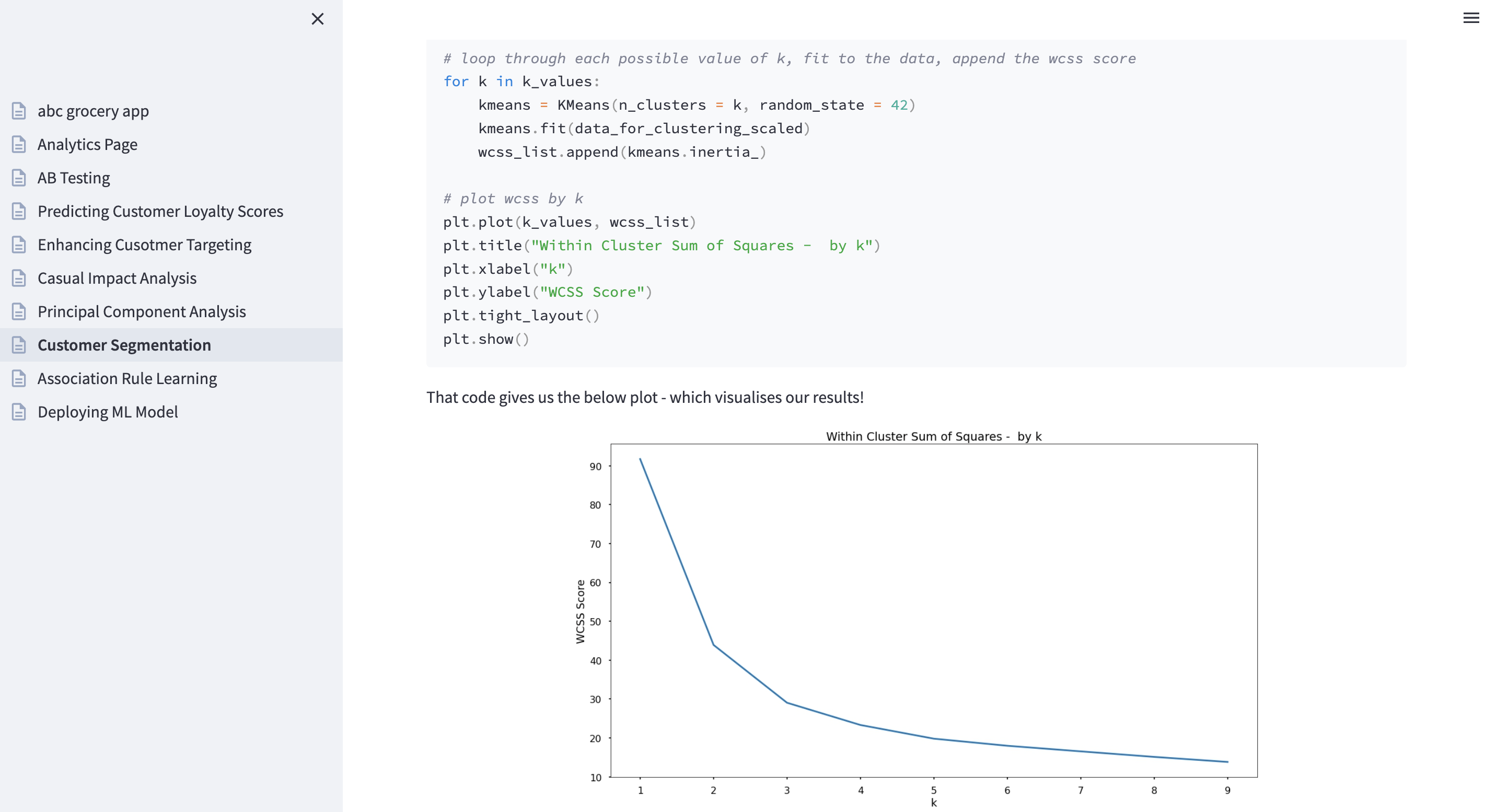Go to Deploying ML Model page
The height and width of the screenshot is (812, 1485).
[x=107, y=411]
